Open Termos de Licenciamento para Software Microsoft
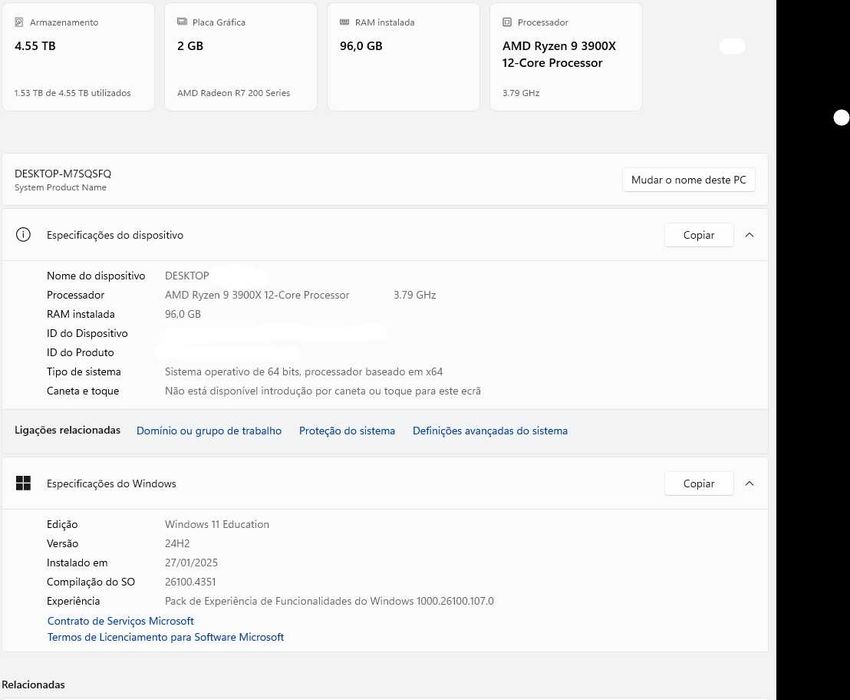Viewport: 850px width, 700px height. 166,637
